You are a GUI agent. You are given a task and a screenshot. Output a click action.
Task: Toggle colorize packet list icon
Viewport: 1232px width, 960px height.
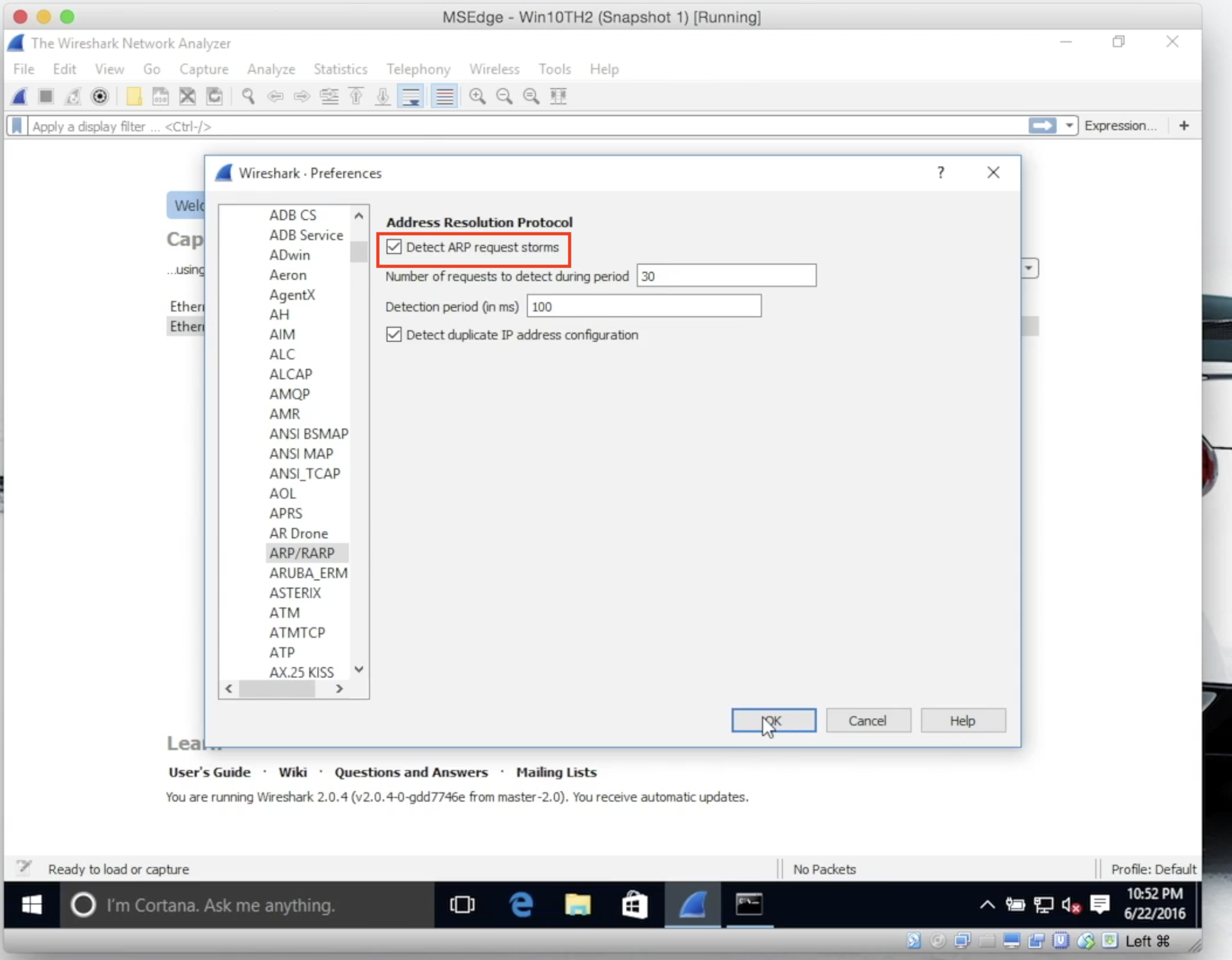444,96
